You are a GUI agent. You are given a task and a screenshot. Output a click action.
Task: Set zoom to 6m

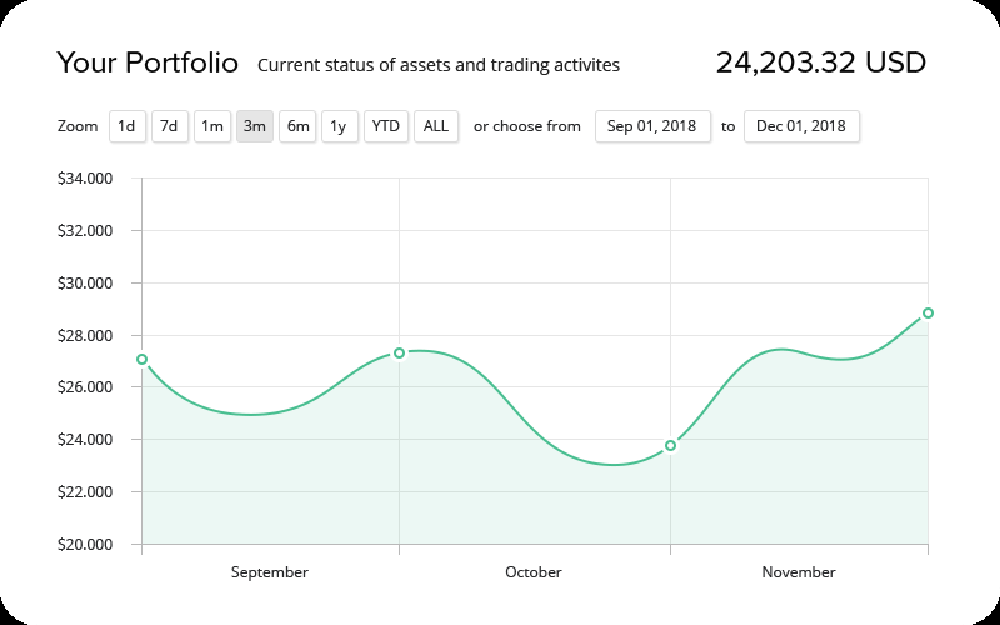[297, 126]
